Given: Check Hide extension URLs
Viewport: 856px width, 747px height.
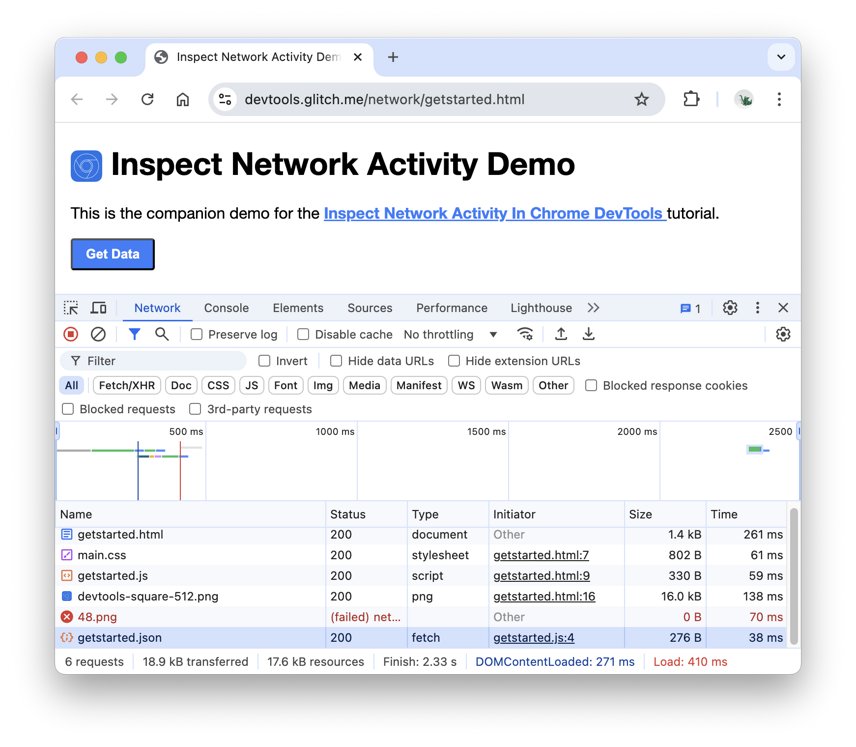Looking at the screenshot, I should click(x=454, y=361).
